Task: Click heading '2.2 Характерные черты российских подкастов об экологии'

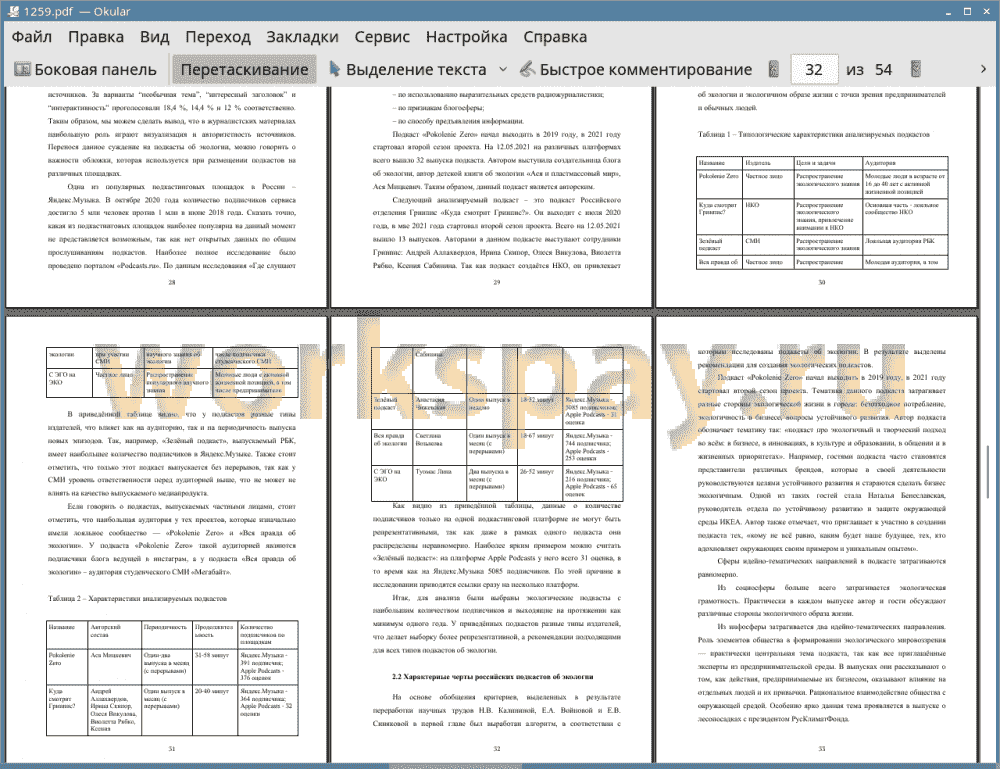Action: 492,677
